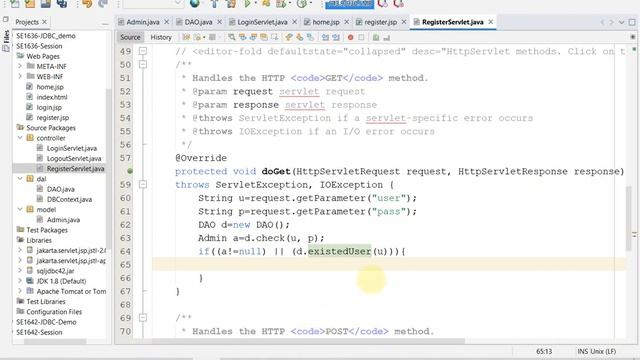Click the Shift Line Right icon
Image resolution: width=640 pixels, height=360 pixels.
click(336, 37)
